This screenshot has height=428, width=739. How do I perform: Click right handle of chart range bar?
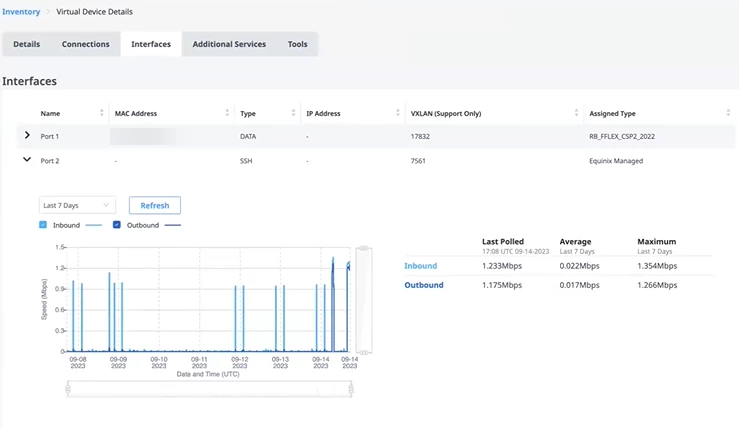351,389
